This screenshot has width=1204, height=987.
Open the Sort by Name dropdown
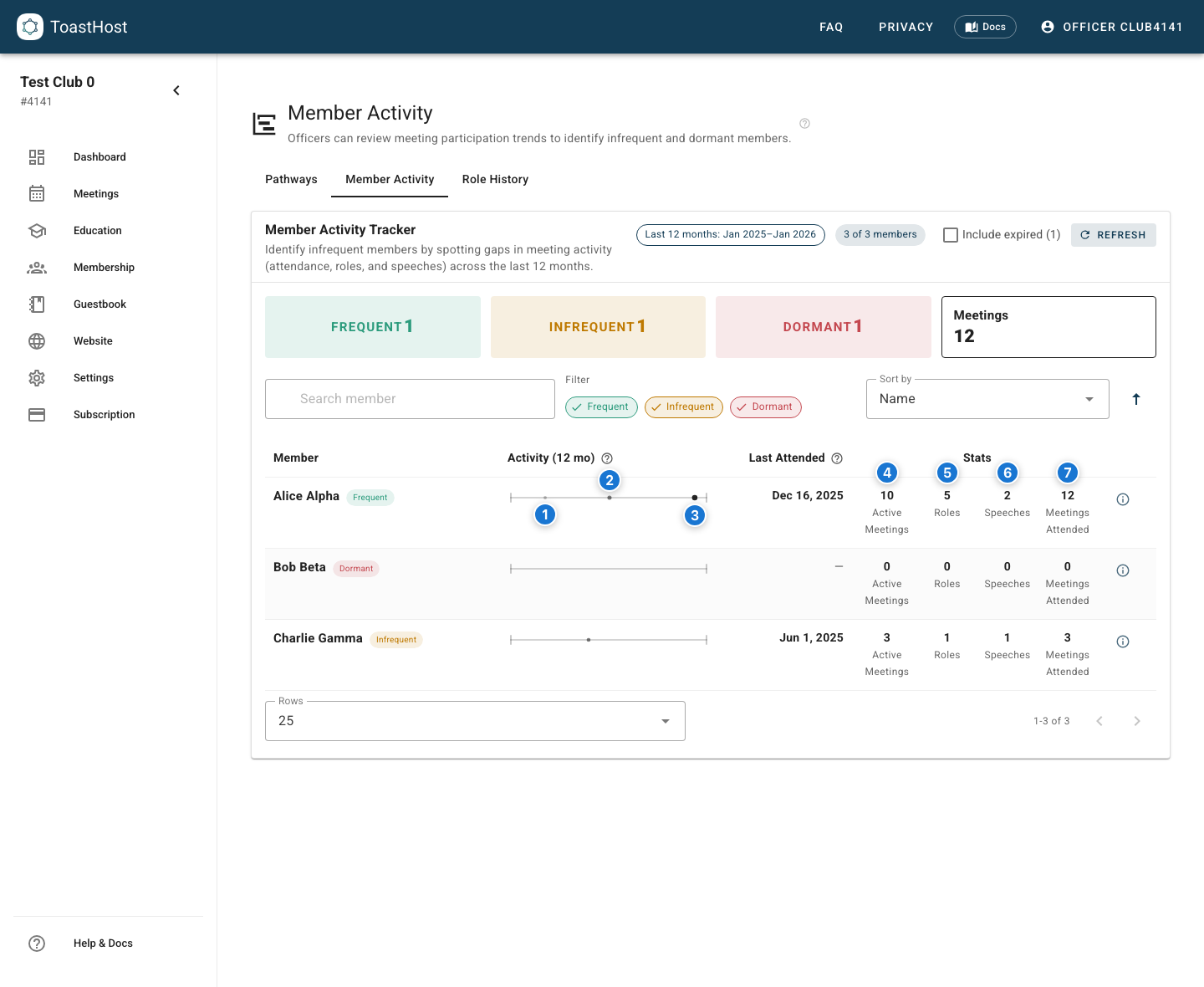987,399
